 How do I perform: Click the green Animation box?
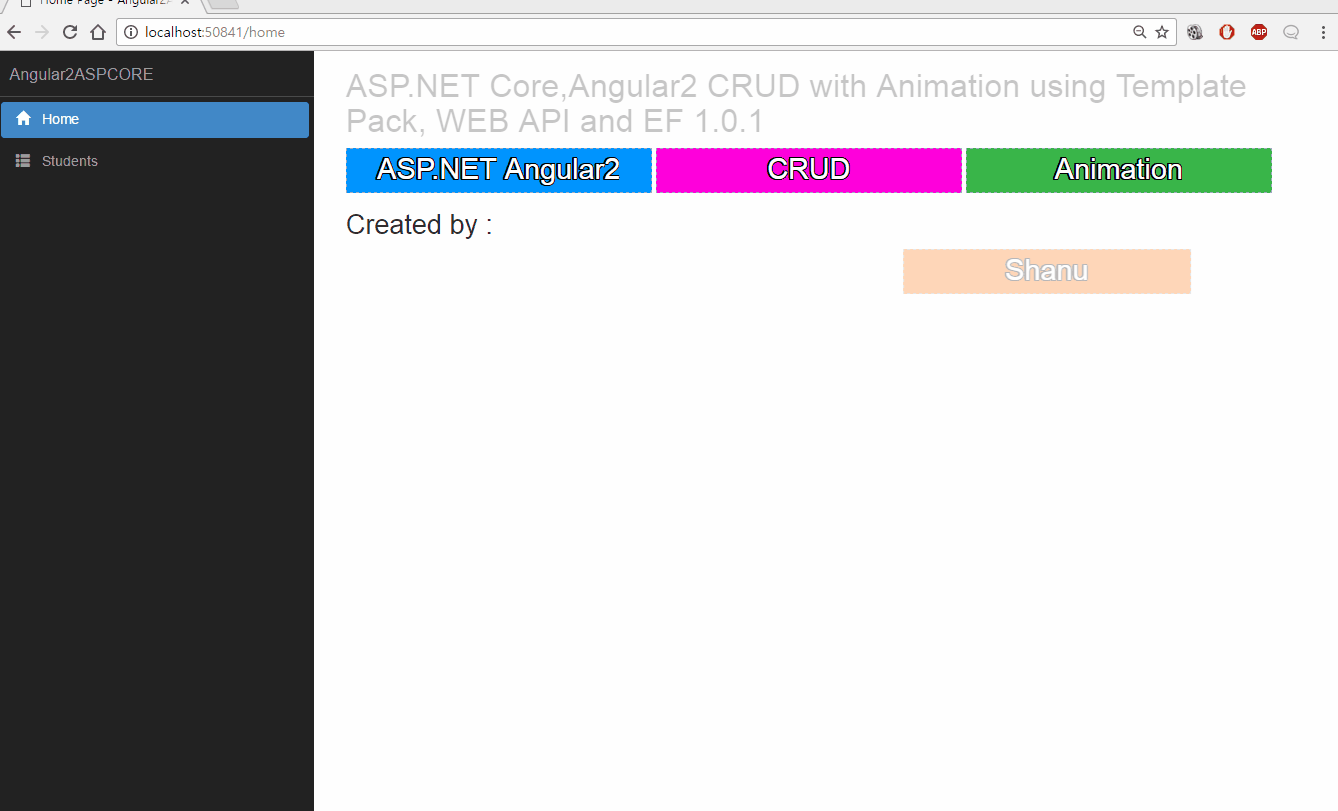(1119, 170)
